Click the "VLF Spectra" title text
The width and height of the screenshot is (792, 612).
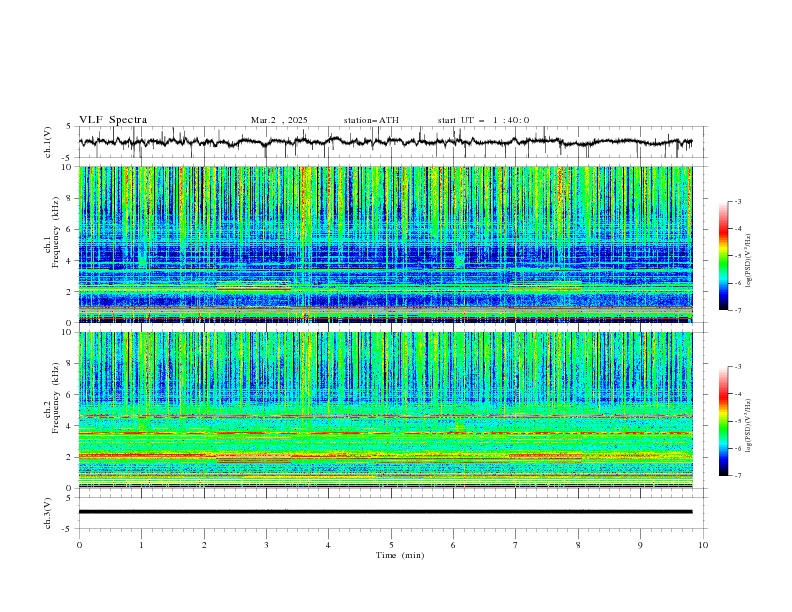[113, 120]
